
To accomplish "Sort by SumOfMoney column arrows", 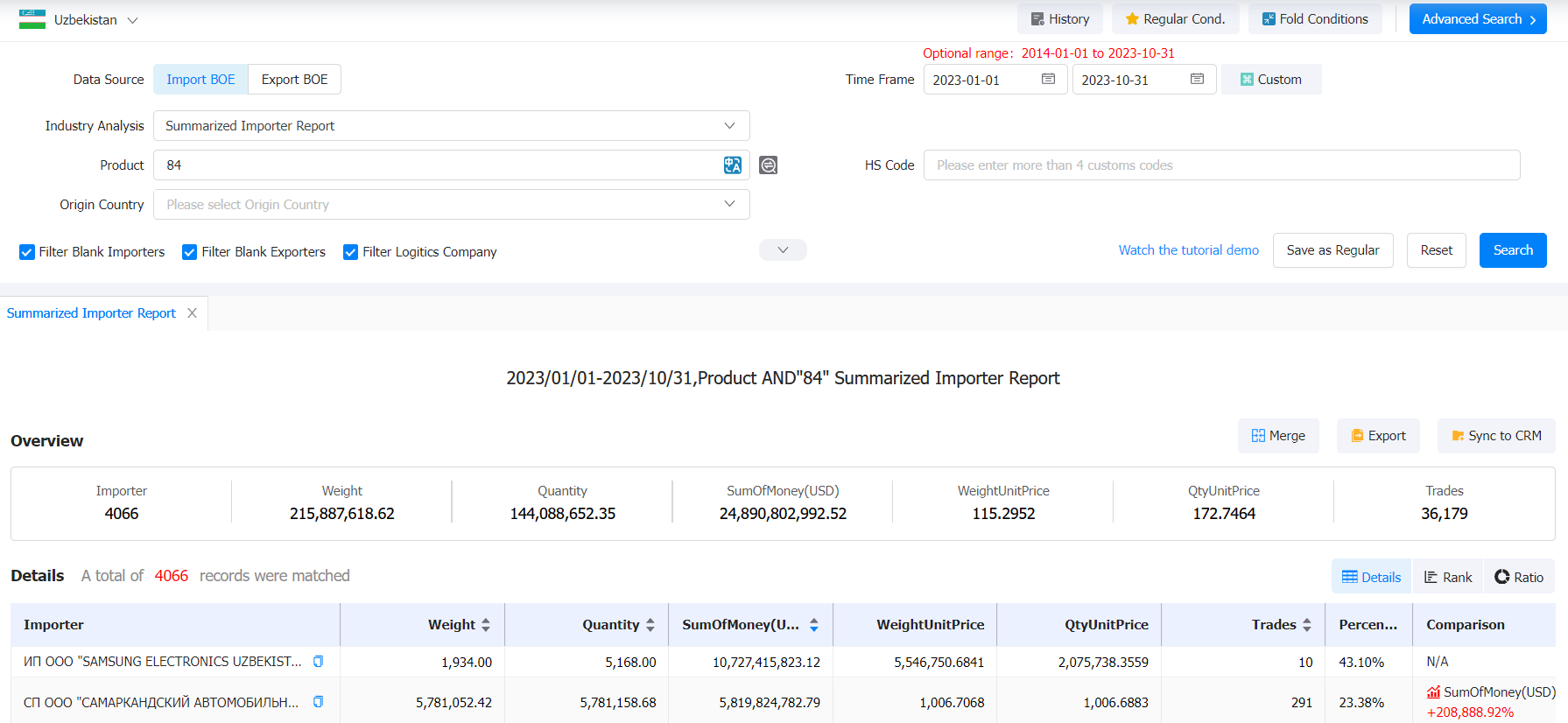I will [814, 625].
